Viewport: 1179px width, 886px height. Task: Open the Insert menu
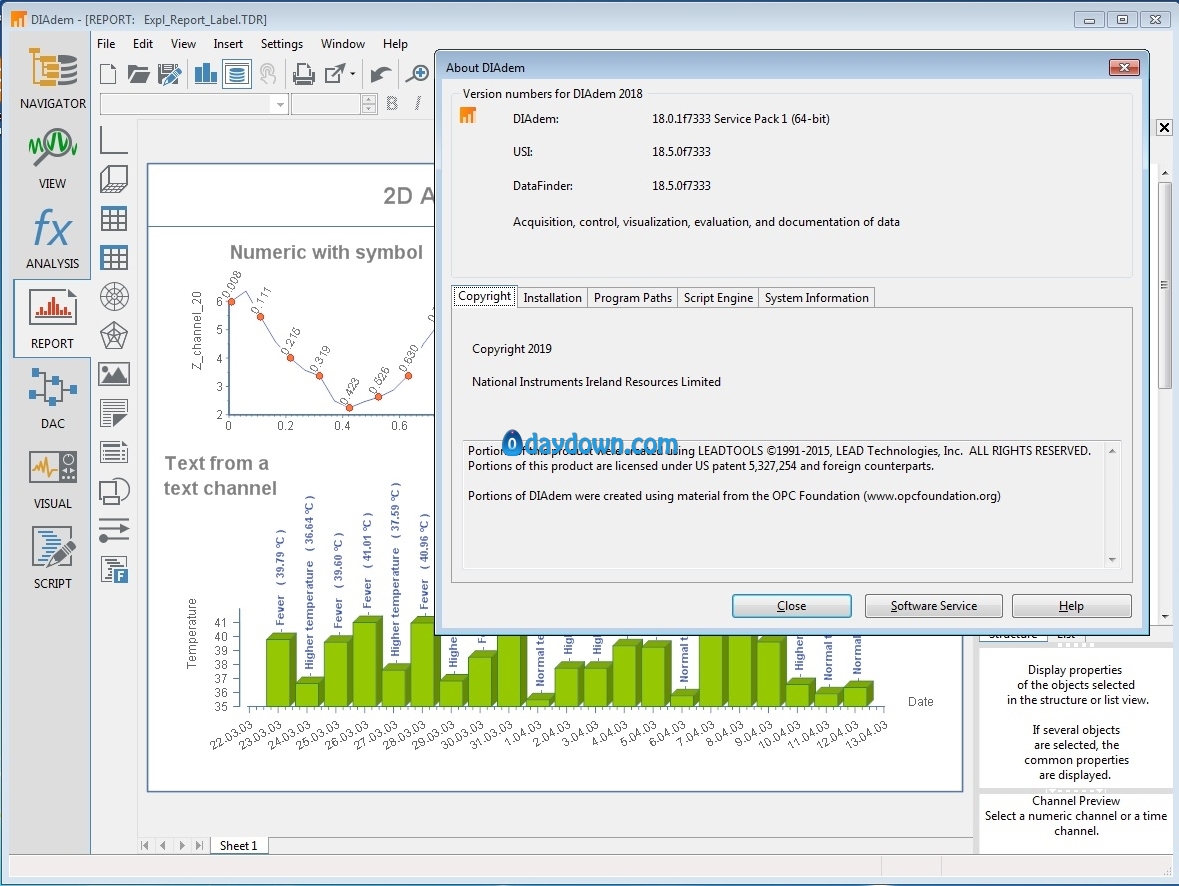(x=228, y=44)
